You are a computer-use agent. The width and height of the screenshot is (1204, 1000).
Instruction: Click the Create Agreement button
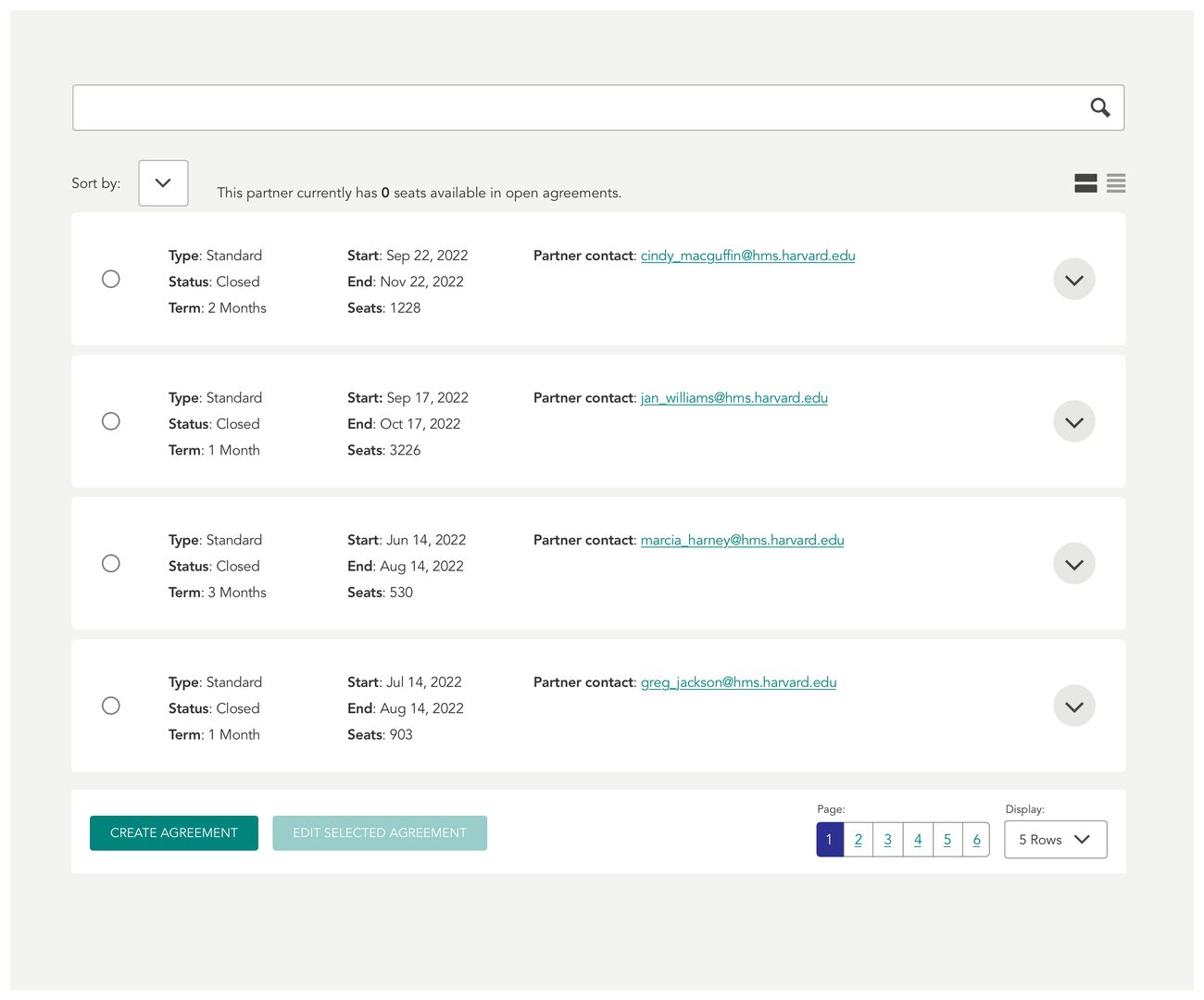point(174,833)
